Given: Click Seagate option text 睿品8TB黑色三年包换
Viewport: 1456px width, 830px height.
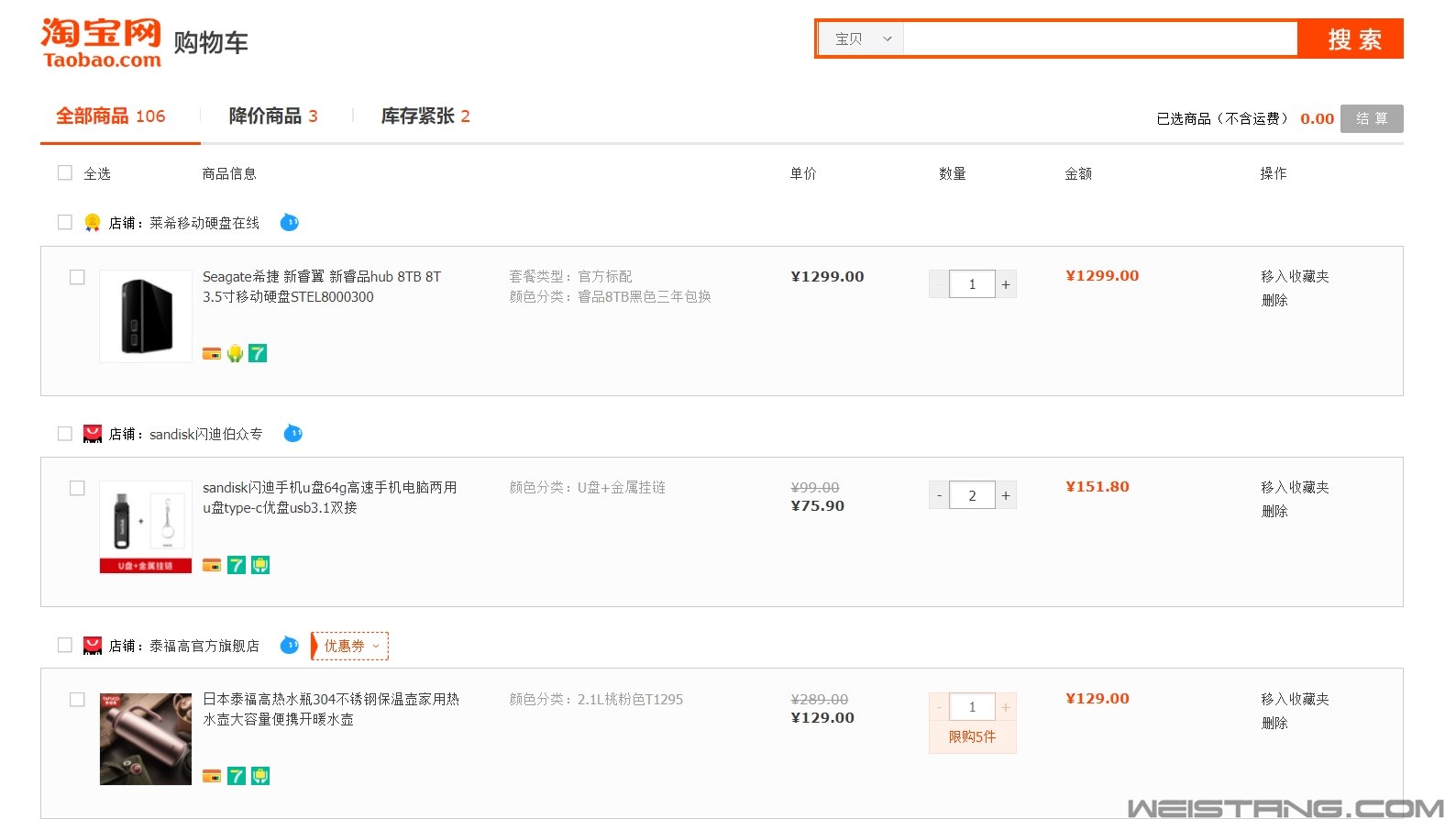Looking at the screenshot, I should pos(645,296).
